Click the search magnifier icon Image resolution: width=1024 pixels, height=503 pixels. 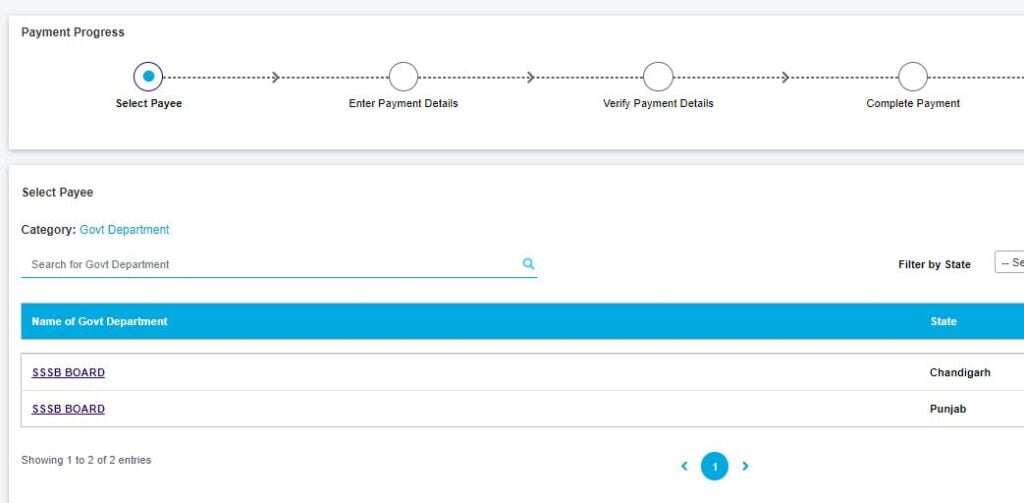pos(528,264)
